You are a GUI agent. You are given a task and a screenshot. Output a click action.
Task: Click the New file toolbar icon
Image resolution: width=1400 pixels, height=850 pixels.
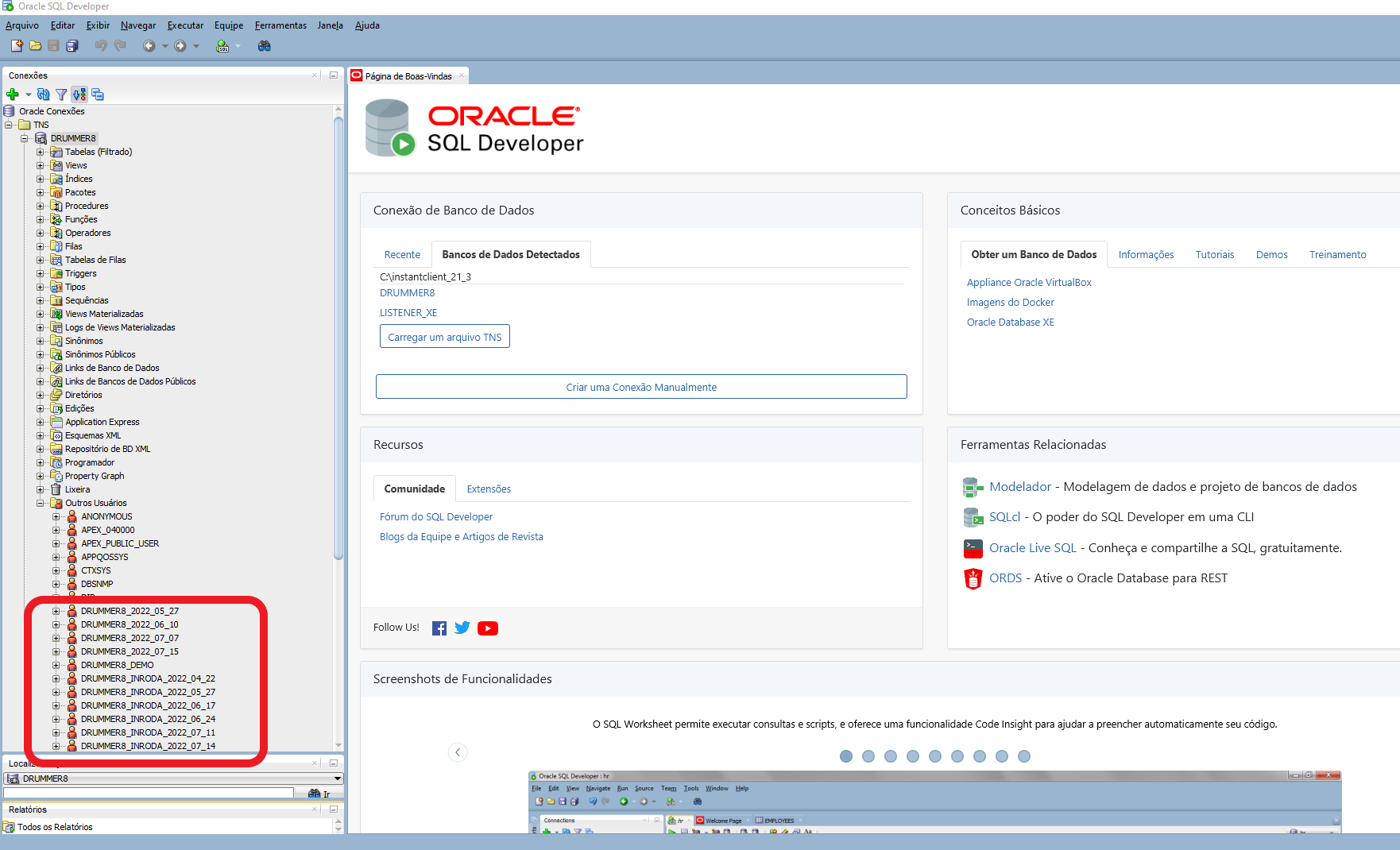(17, 46)
